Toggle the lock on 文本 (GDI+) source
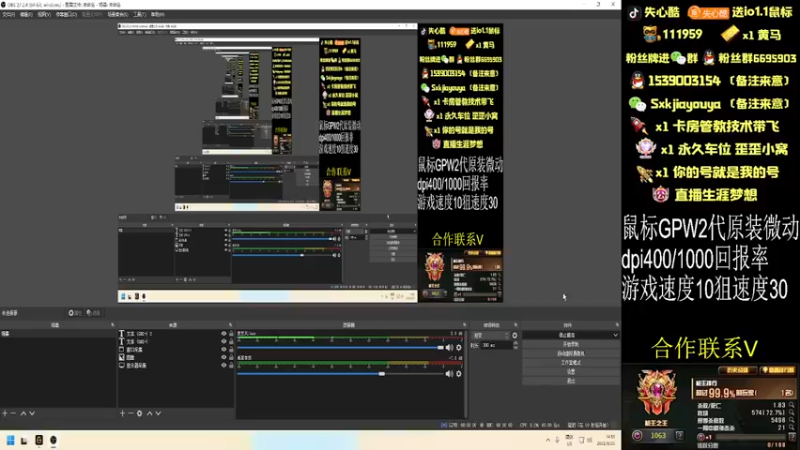 231,341
